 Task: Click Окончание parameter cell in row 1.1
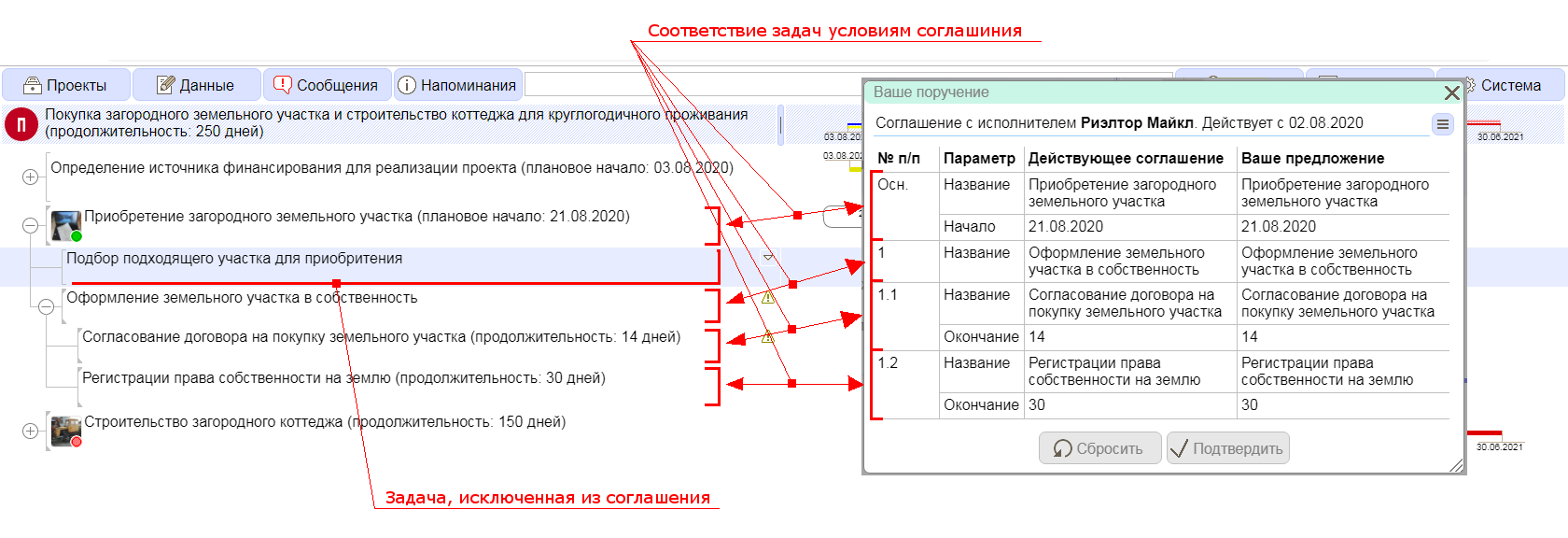[x=981, y=337]
